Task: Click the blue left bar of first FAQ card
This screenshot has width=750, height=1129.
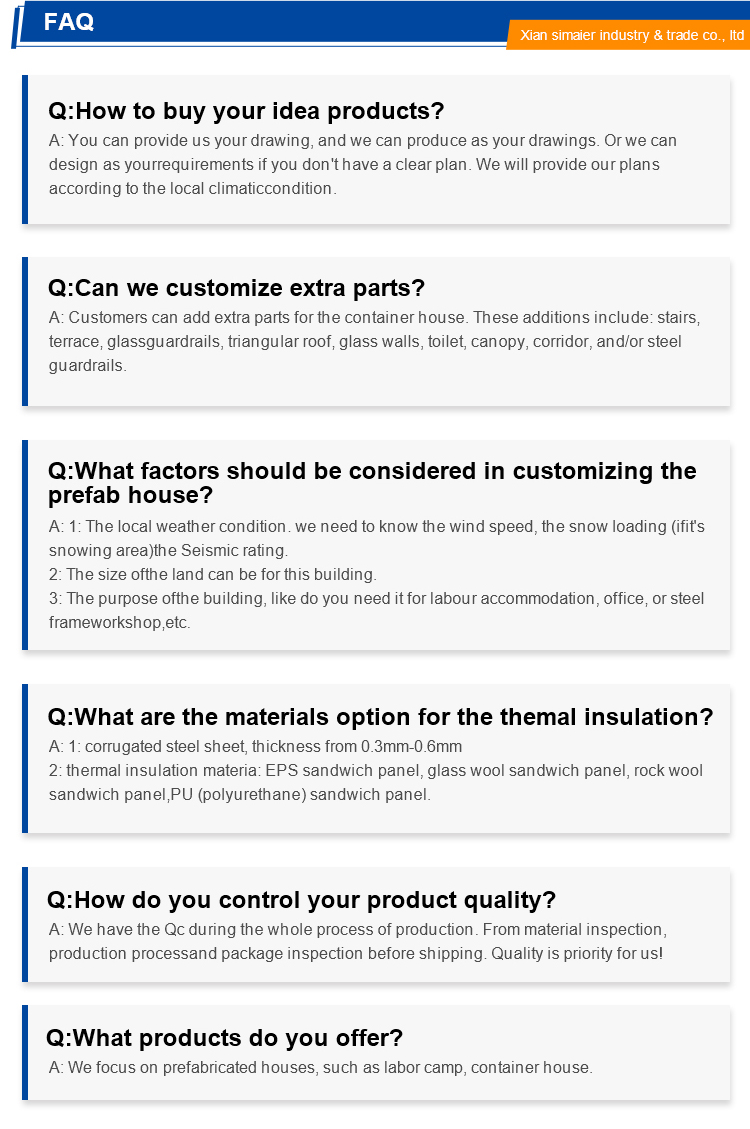Action: pos(25,150)
